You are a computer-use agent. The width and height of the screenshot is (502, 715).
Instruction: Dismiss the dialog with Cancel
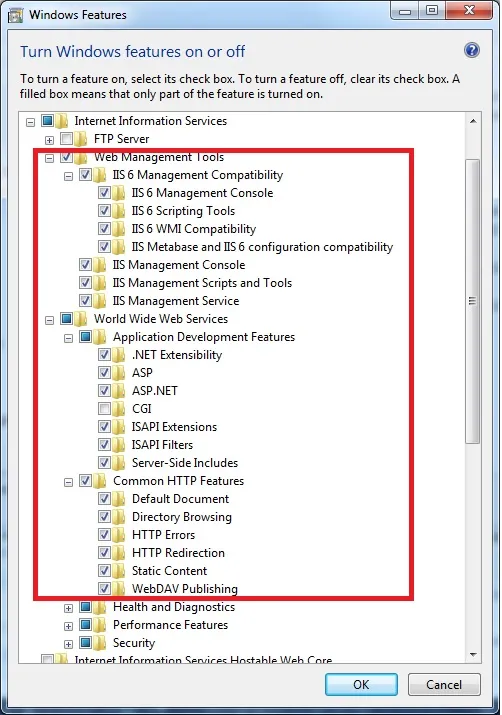coord(444,684)
